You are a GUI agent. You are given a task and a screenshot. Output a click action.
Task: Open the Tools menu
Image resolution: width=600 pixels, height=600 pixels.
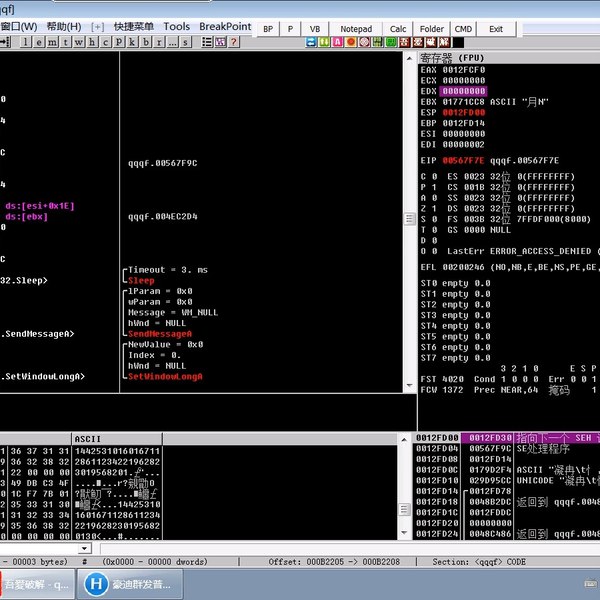pos(176,26)
